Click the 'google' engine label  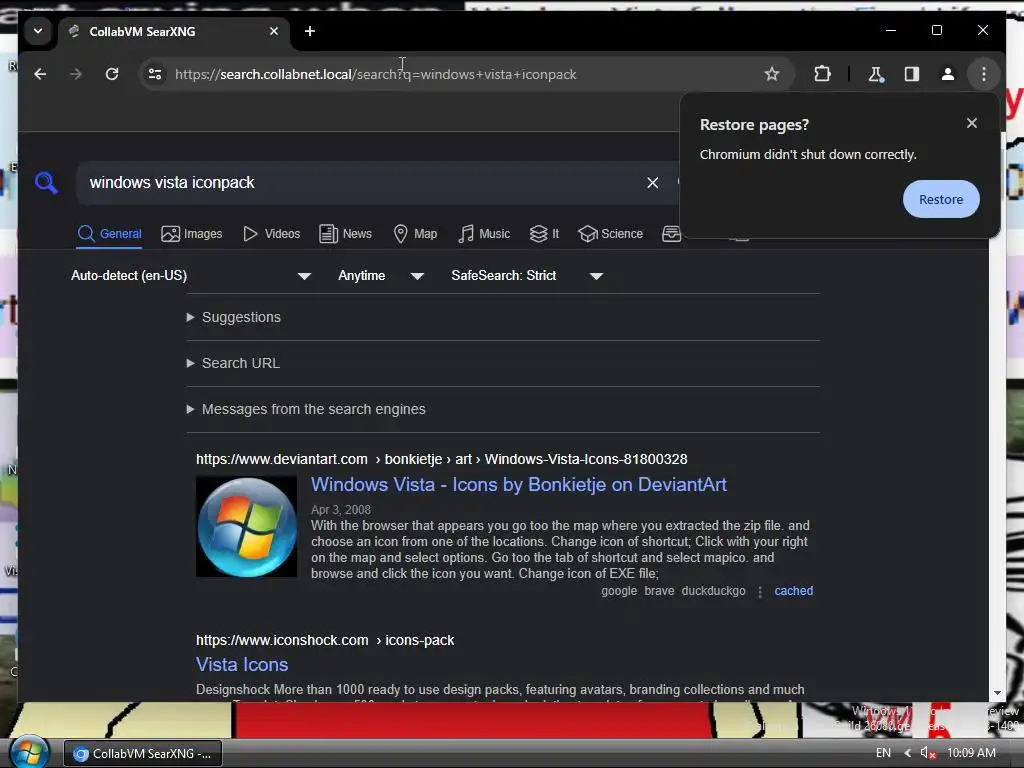[x=618, y=591]
